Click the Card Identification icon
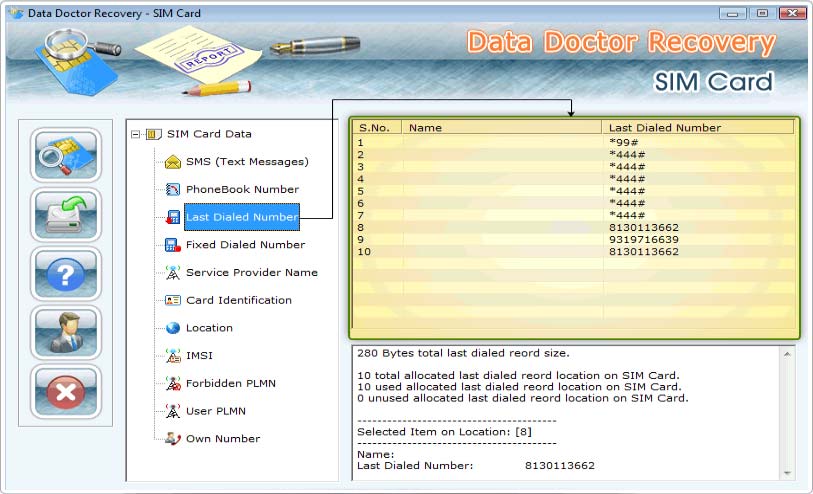The width and height of the screenshot is (813, 494). [x=173, y=300]
